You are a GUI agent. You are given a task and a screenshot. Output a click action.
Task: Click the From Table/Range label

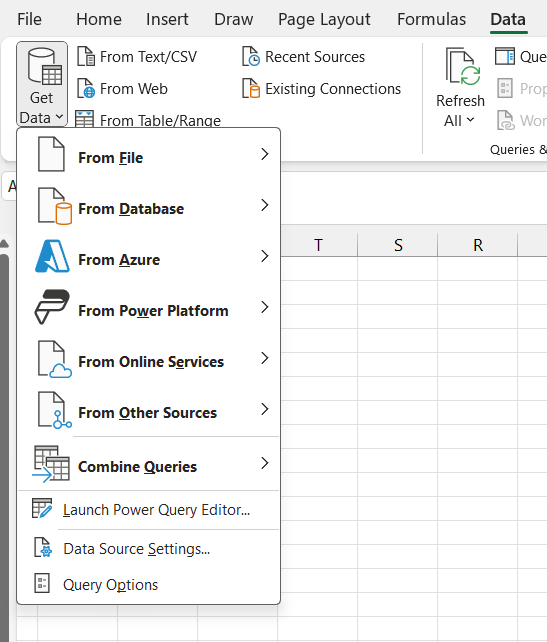click(x=160, y=120)
